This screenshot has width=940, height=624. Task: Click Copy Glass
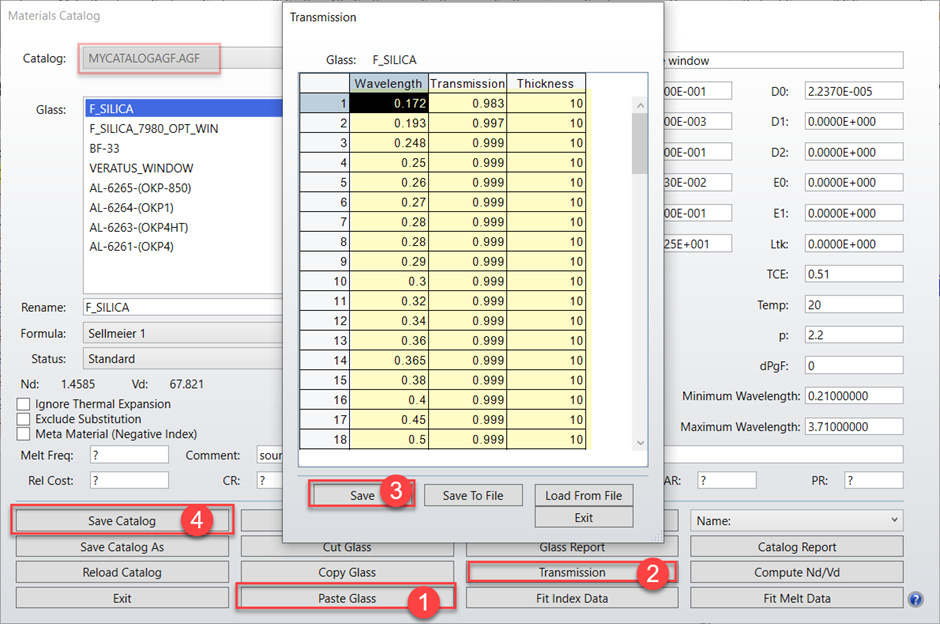click(x=346, y=570)
